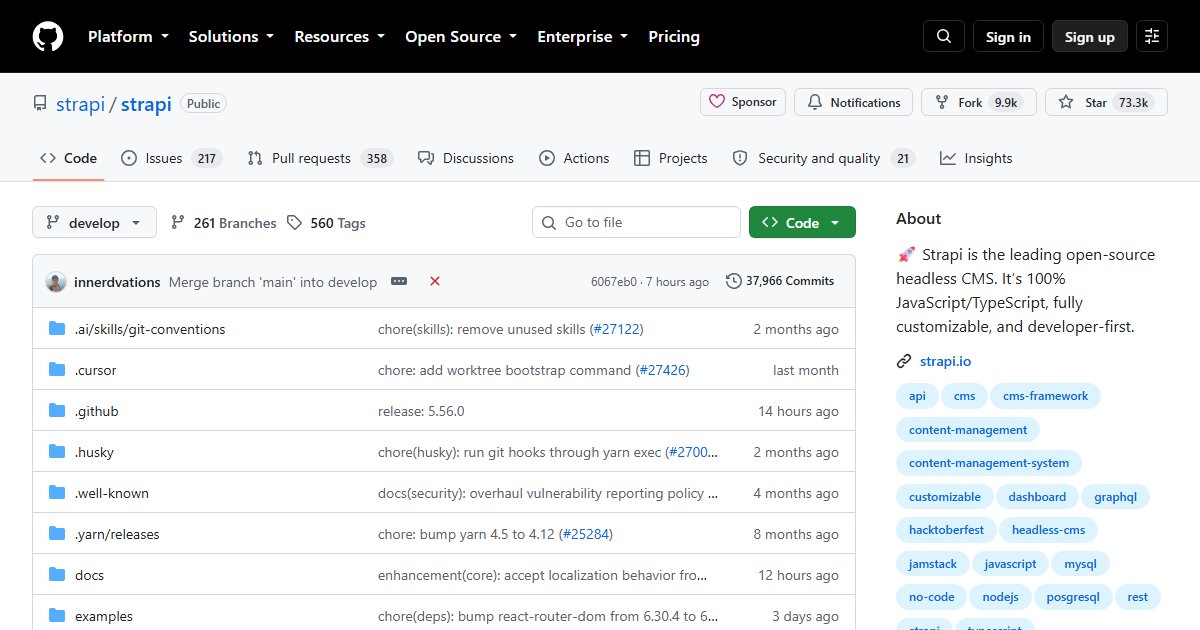Switch to the Actions tab
The image size is (1200, 630).
(574, 158)
